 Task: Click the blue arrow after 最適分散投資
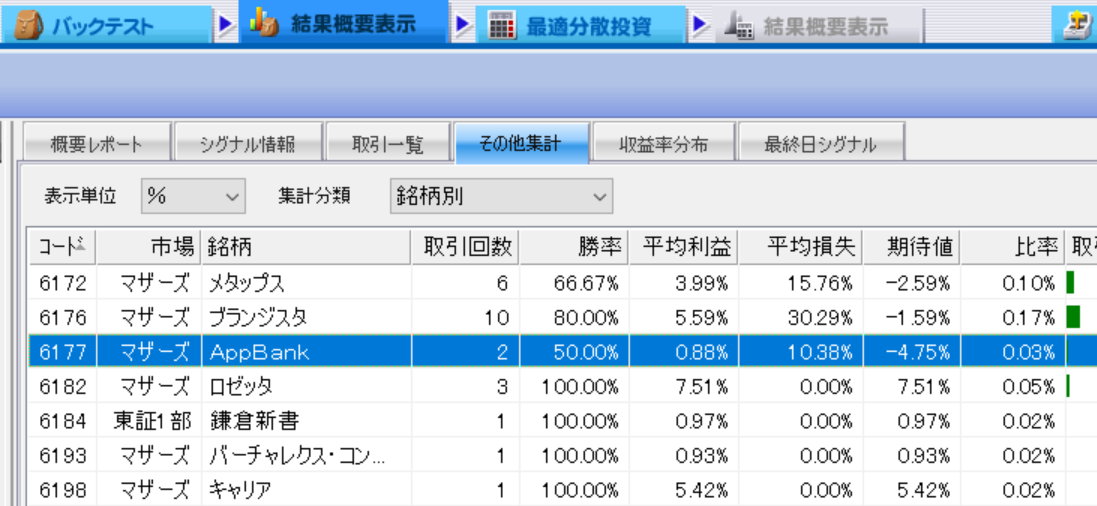click(700, 26)
